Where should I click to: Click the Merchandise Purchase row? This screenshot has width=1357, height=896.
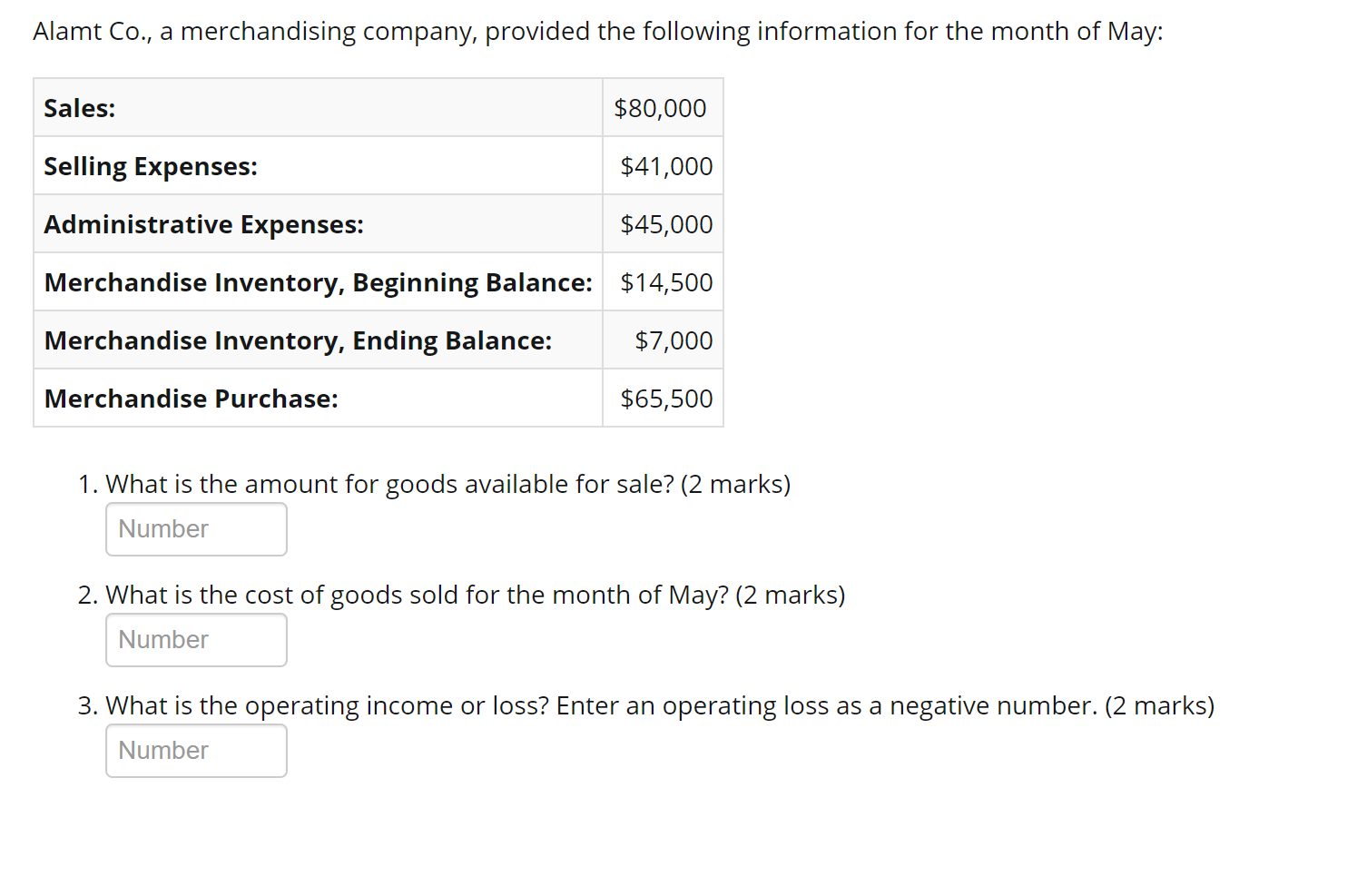pyautogui.click(x=318, y=398)
